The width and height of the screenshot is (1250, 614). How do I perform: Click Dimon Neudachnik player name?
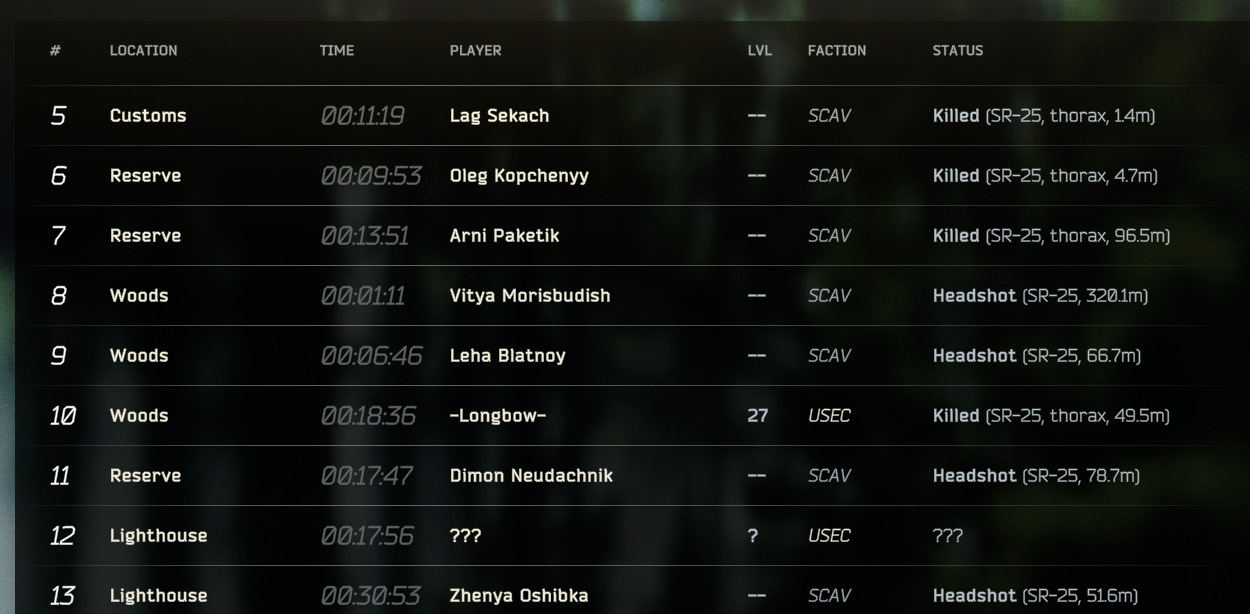click(531, 476)
